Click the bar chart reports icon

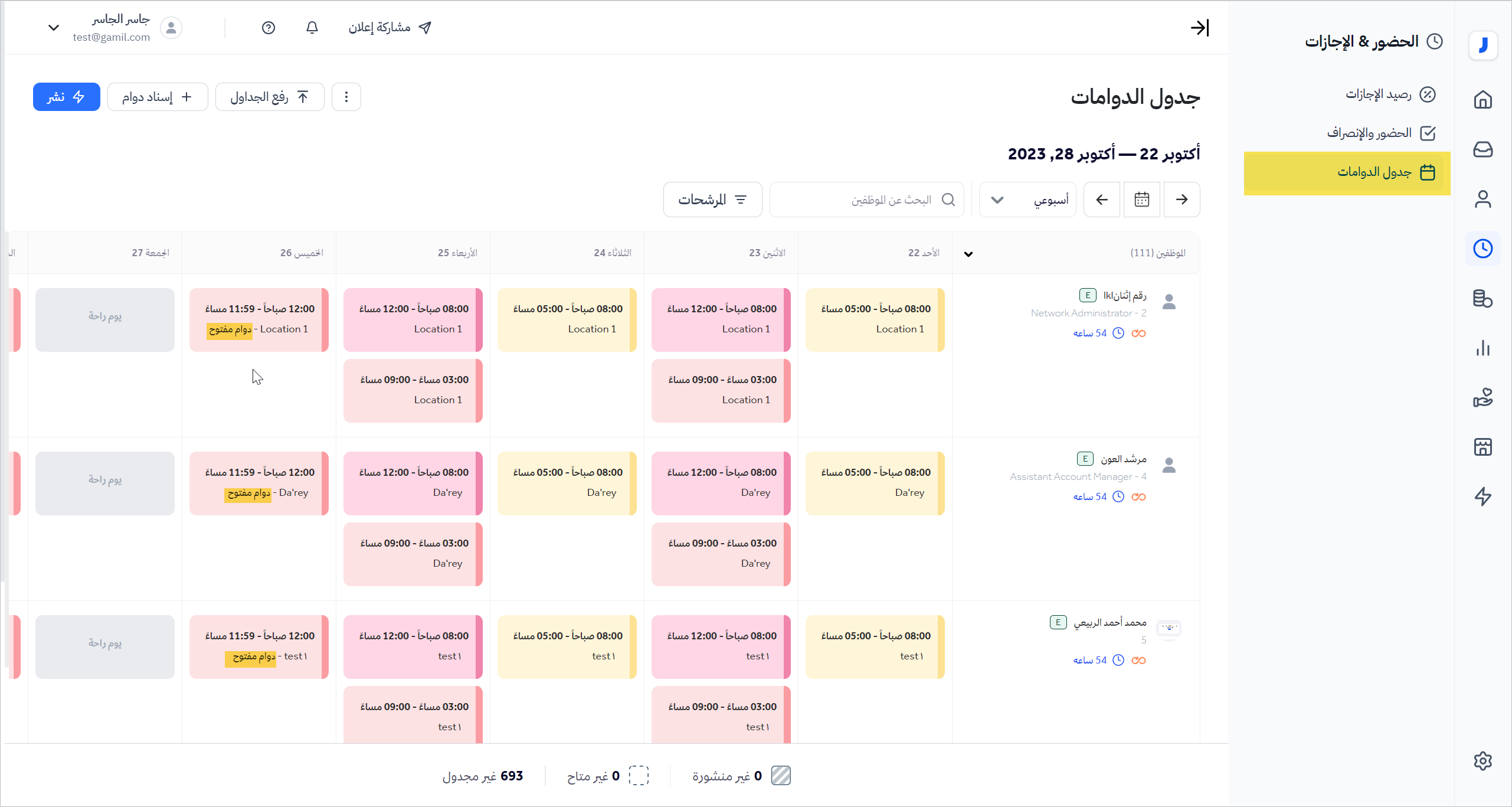point(1482,348)
